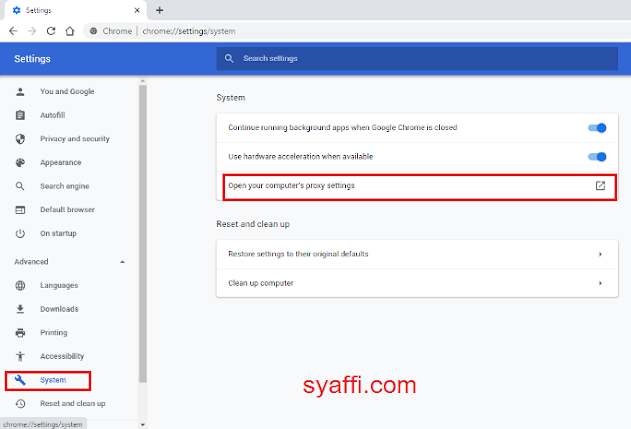The height and width of the screenshot is (429, 631).
Task: Open the You and Google section
Action: click(67, 91)
